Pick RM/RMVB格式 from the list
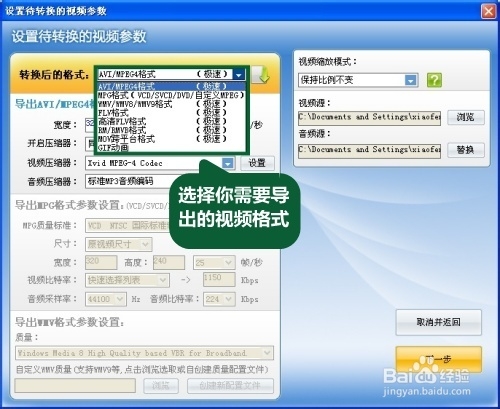The width and height of the screenshot is (500, 409). point(171,130)
